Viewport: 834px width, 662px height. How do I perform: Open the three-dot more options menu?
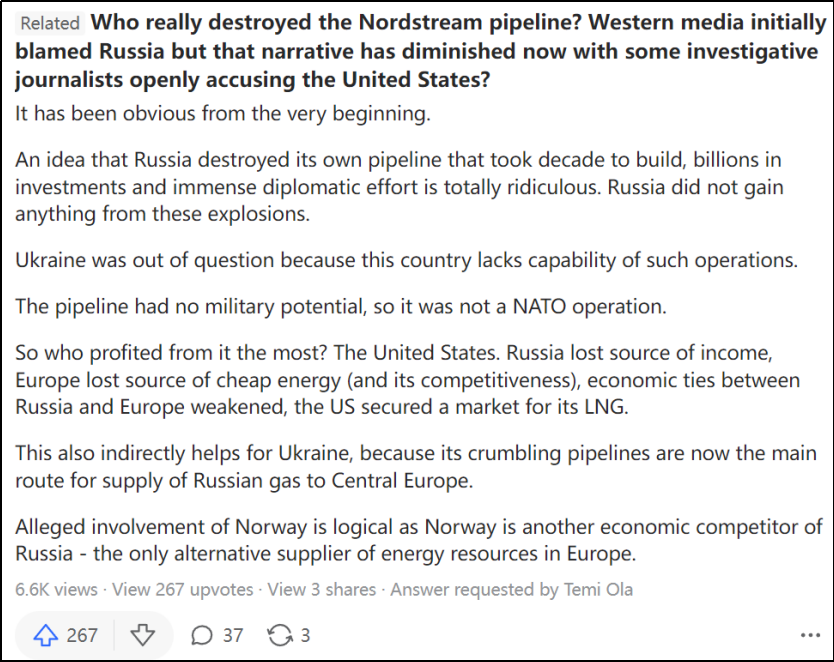pos(810,635)
